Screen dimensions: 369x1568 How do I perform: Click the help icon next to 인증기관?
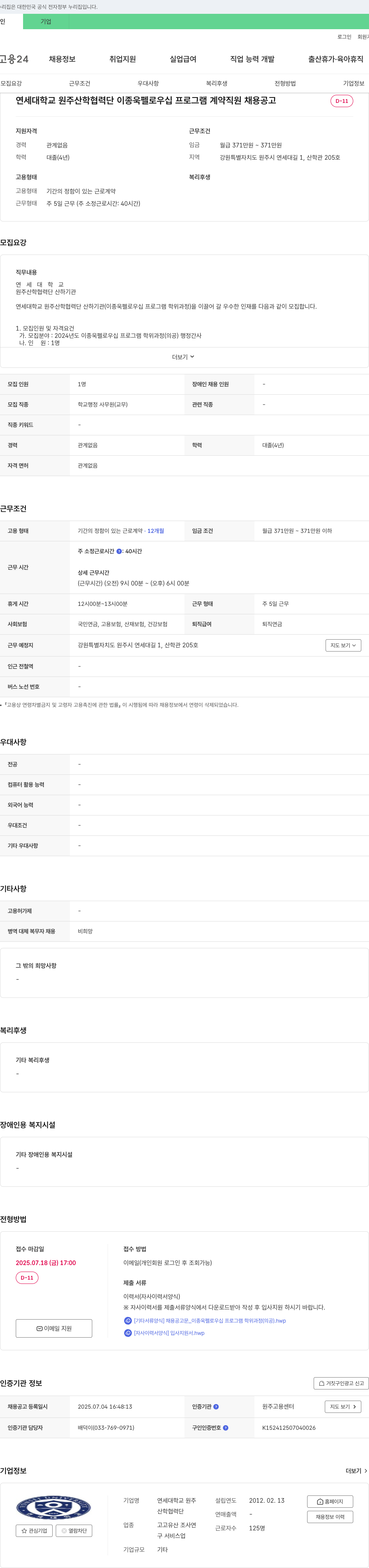click(x=216, y=1407)
